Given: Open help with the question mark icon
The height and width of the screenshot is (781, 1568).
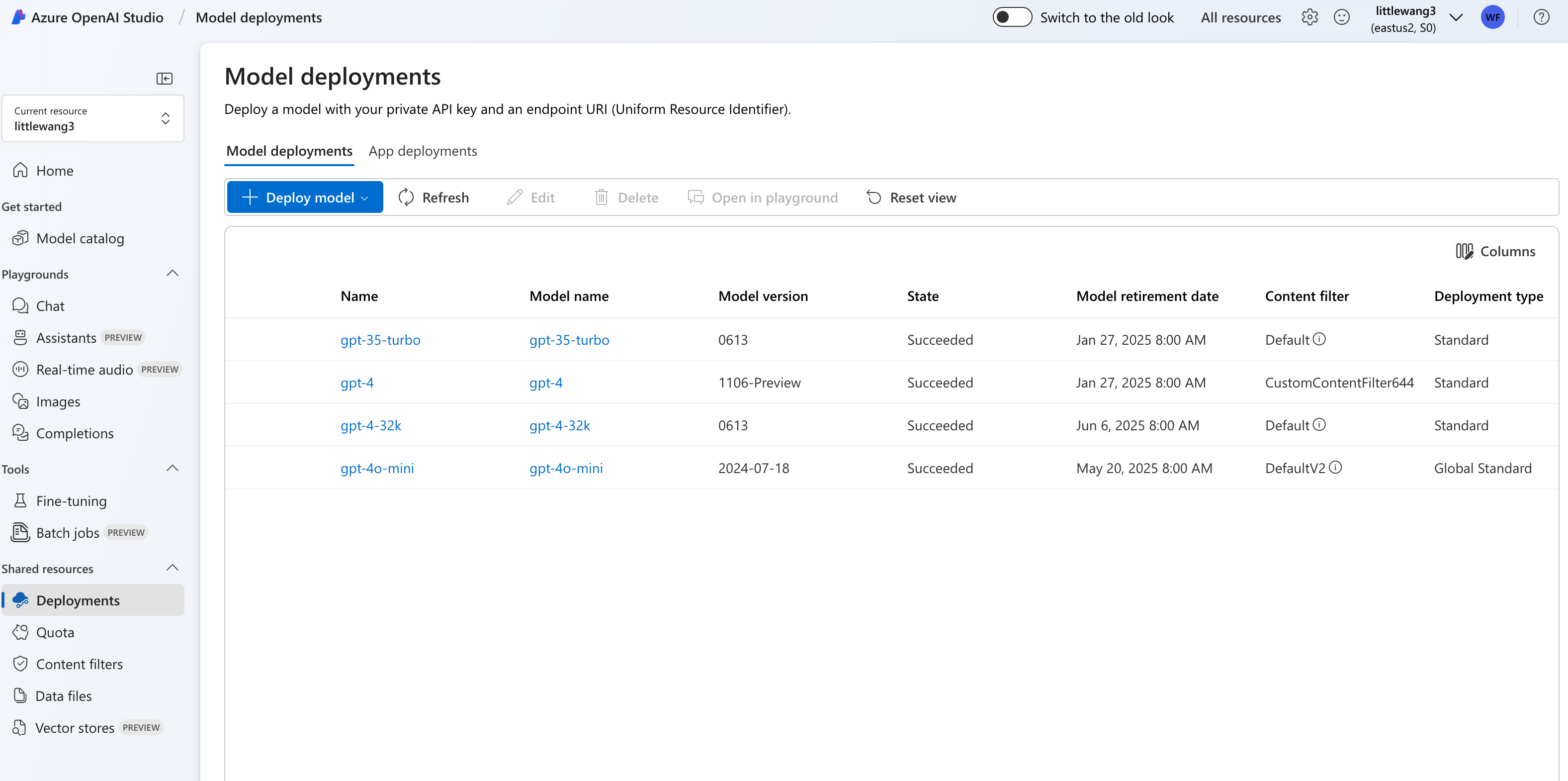Looking at the screenshot, I should tap(1541, 17).
